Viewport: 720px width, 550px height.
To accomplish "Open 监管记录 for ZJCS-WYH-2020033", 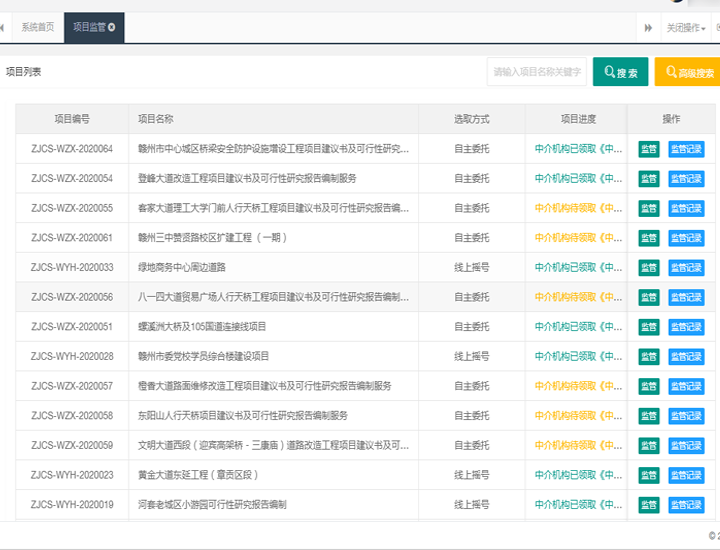I will [686, 268].
